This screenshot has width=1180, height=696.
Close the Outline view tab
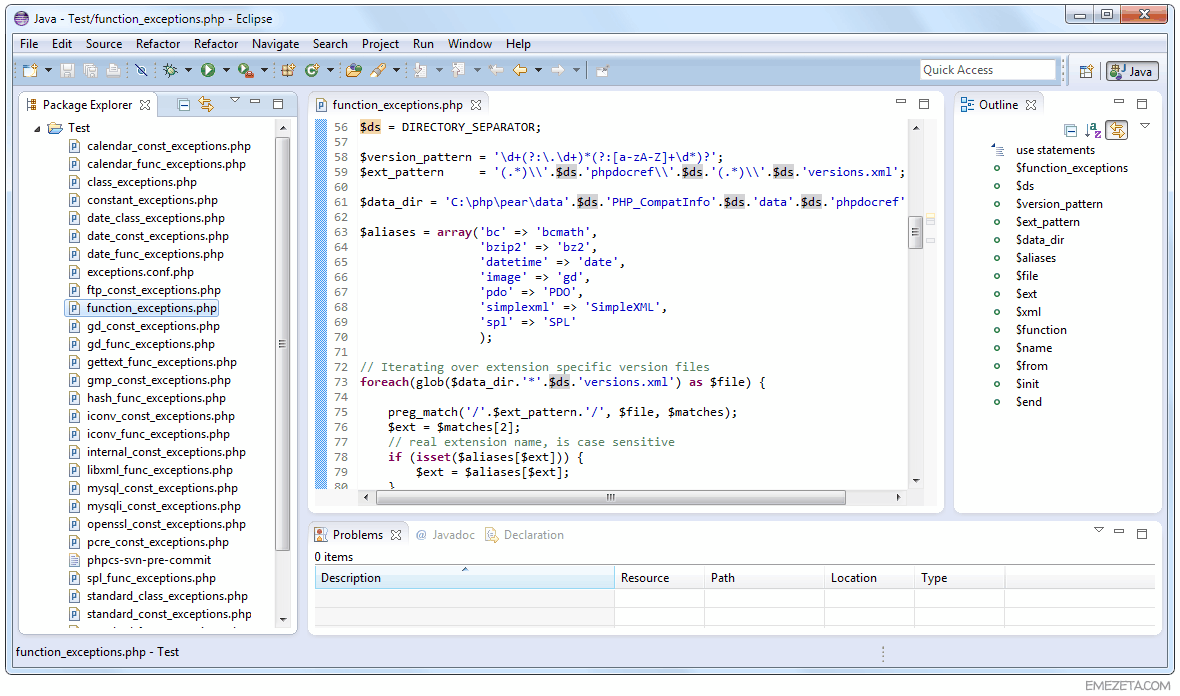1031,105
